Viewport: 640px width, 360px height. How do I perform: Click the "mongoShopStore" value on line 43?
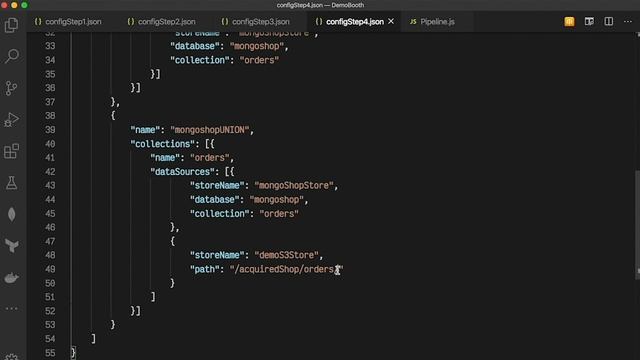point(294,186)
